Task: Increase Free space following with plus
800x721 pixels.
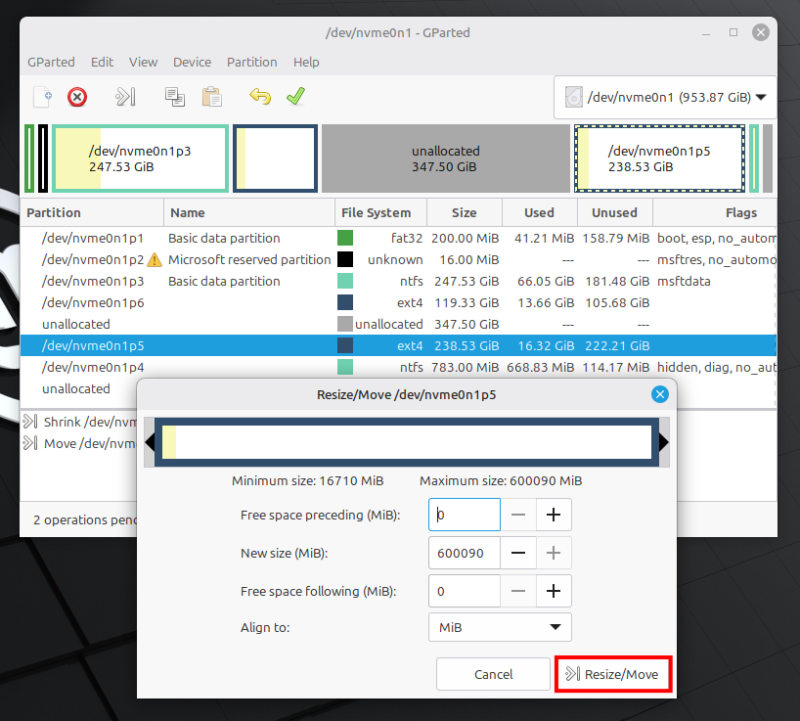Action: point(553,591)
